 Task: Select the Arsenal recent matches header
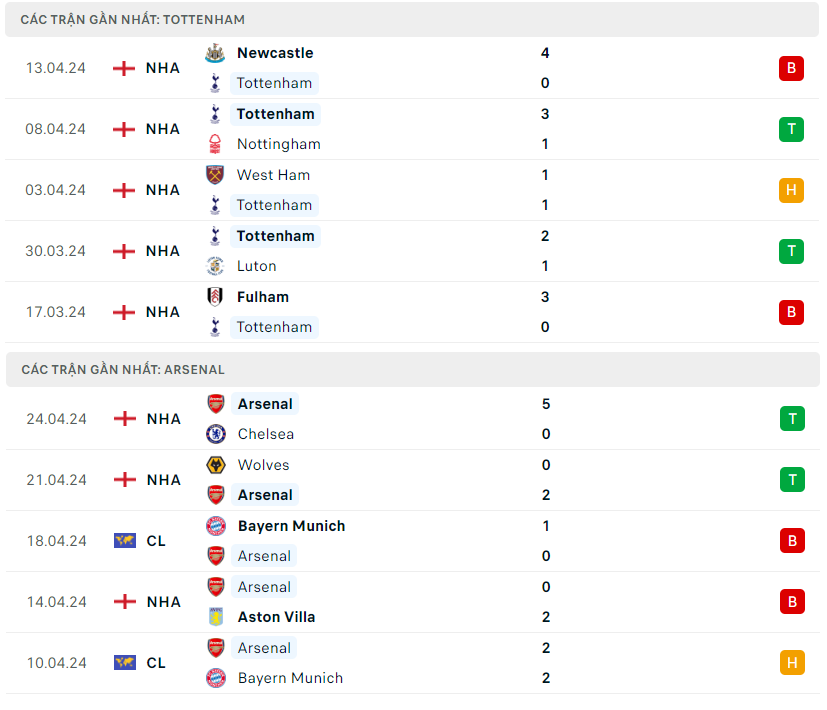pyautogui.click(x=123, y=369)
